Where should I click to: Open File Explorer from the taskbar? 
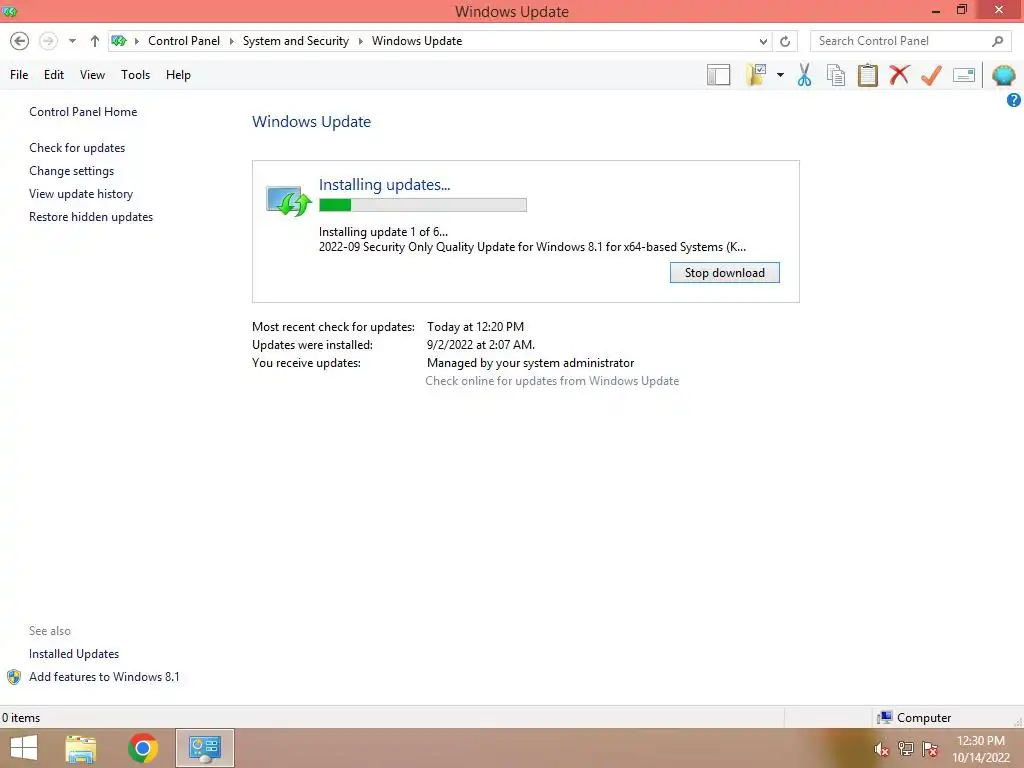click(x=81, y=748)
